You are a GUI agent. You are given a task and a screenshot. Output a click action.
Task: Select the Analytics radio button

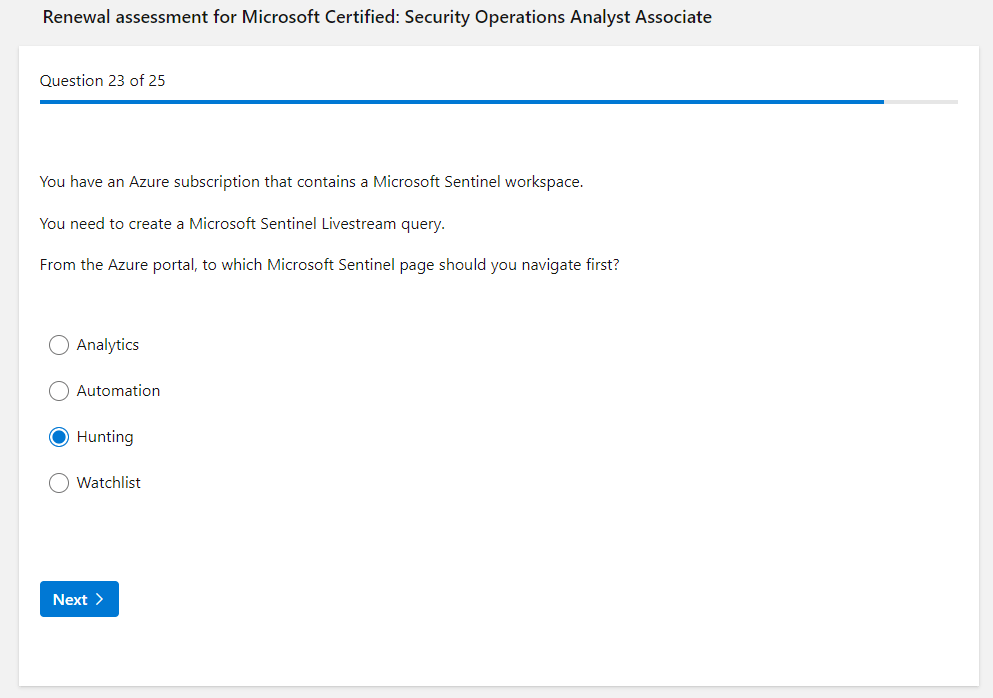[x=59, y=345]
